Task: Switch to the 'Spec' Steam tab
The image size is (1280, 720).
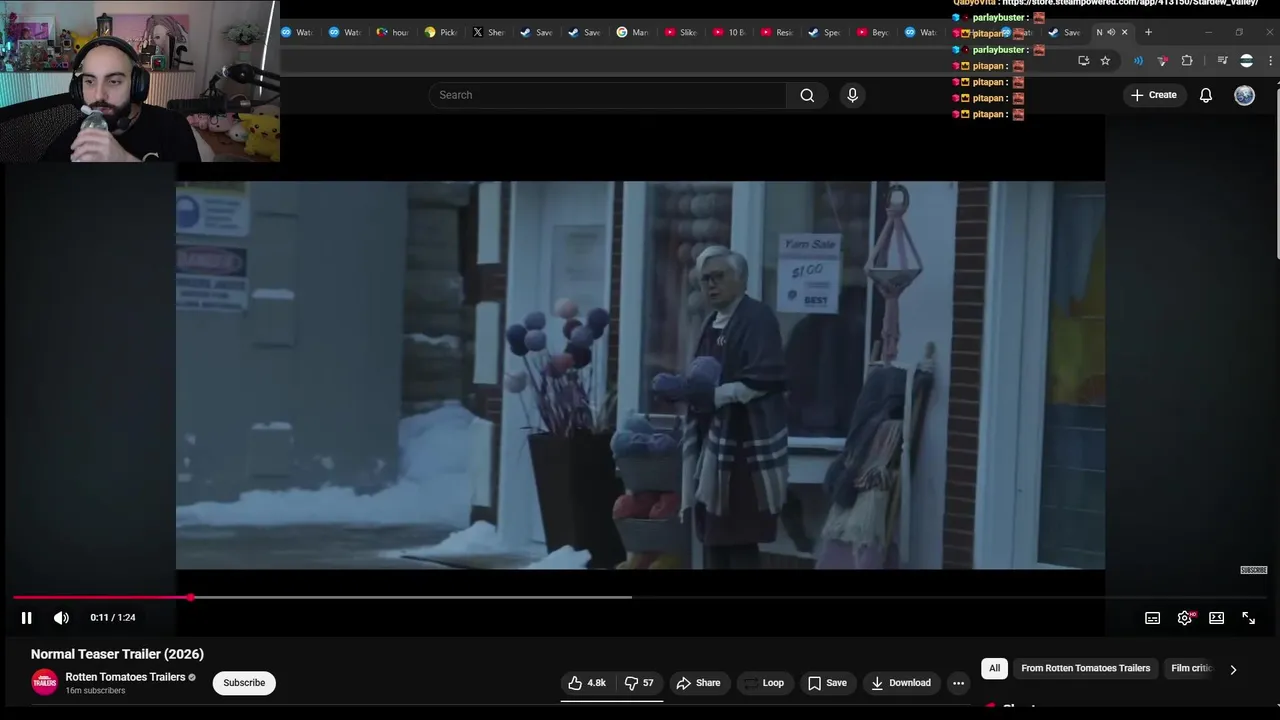Action: click(824, 32)
